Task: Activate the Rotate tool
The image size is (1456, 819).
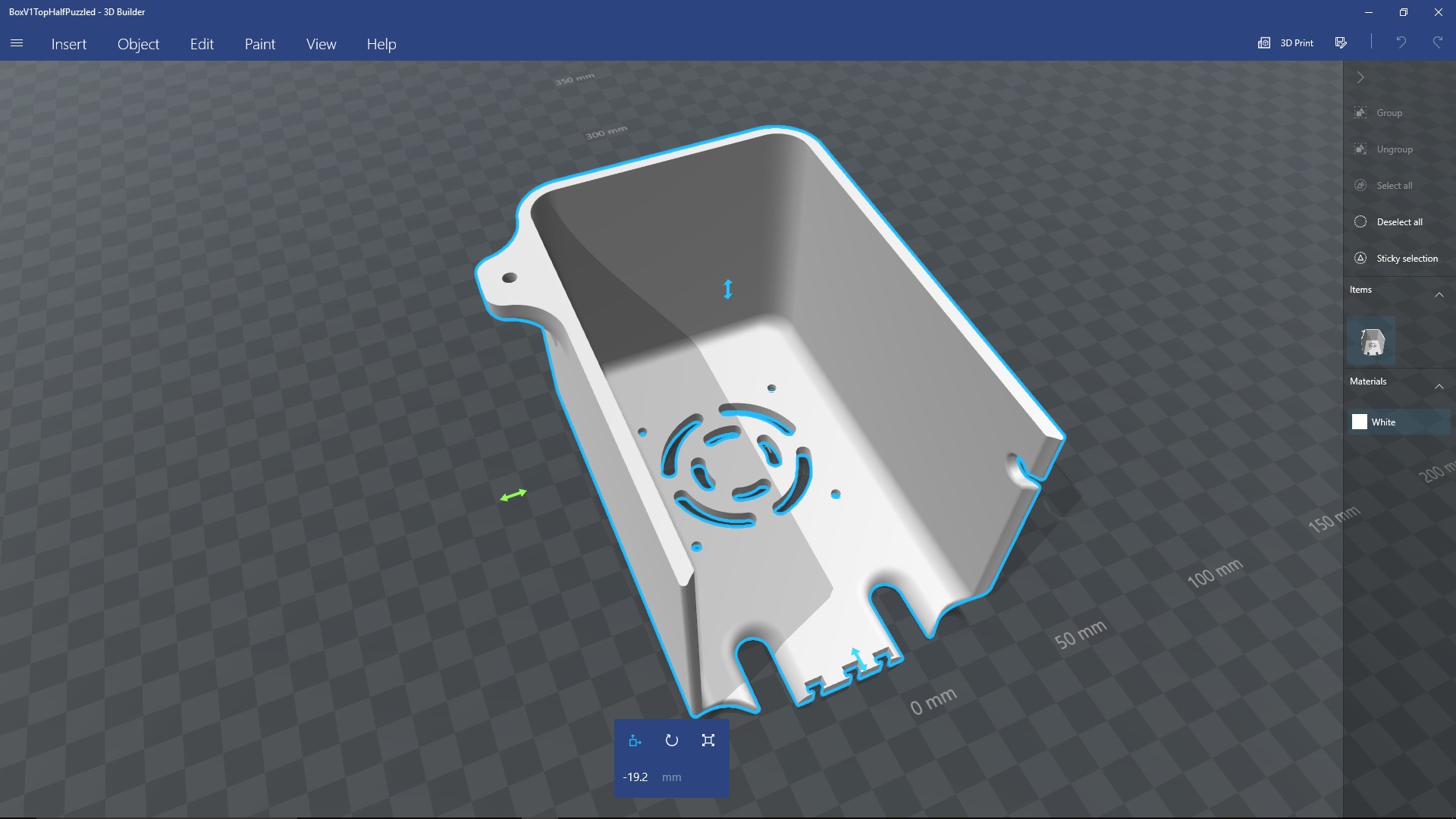Action: [672, 741]
